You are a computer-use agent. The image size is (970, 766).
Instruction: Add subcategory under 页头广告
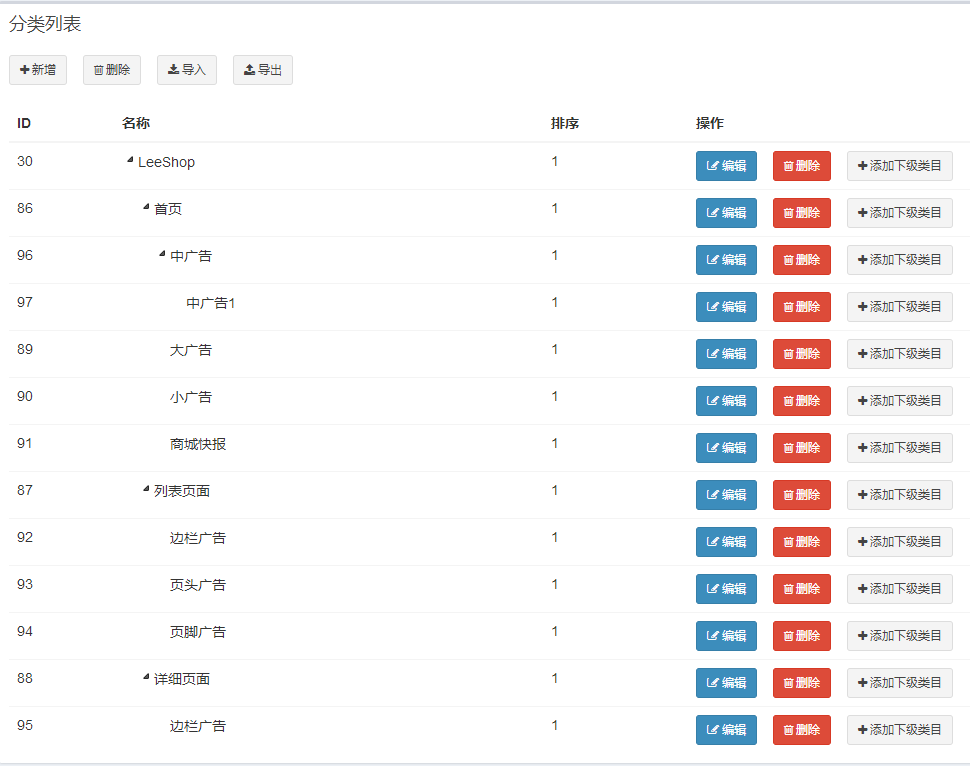pyautogui.click(x=899, y=589)
